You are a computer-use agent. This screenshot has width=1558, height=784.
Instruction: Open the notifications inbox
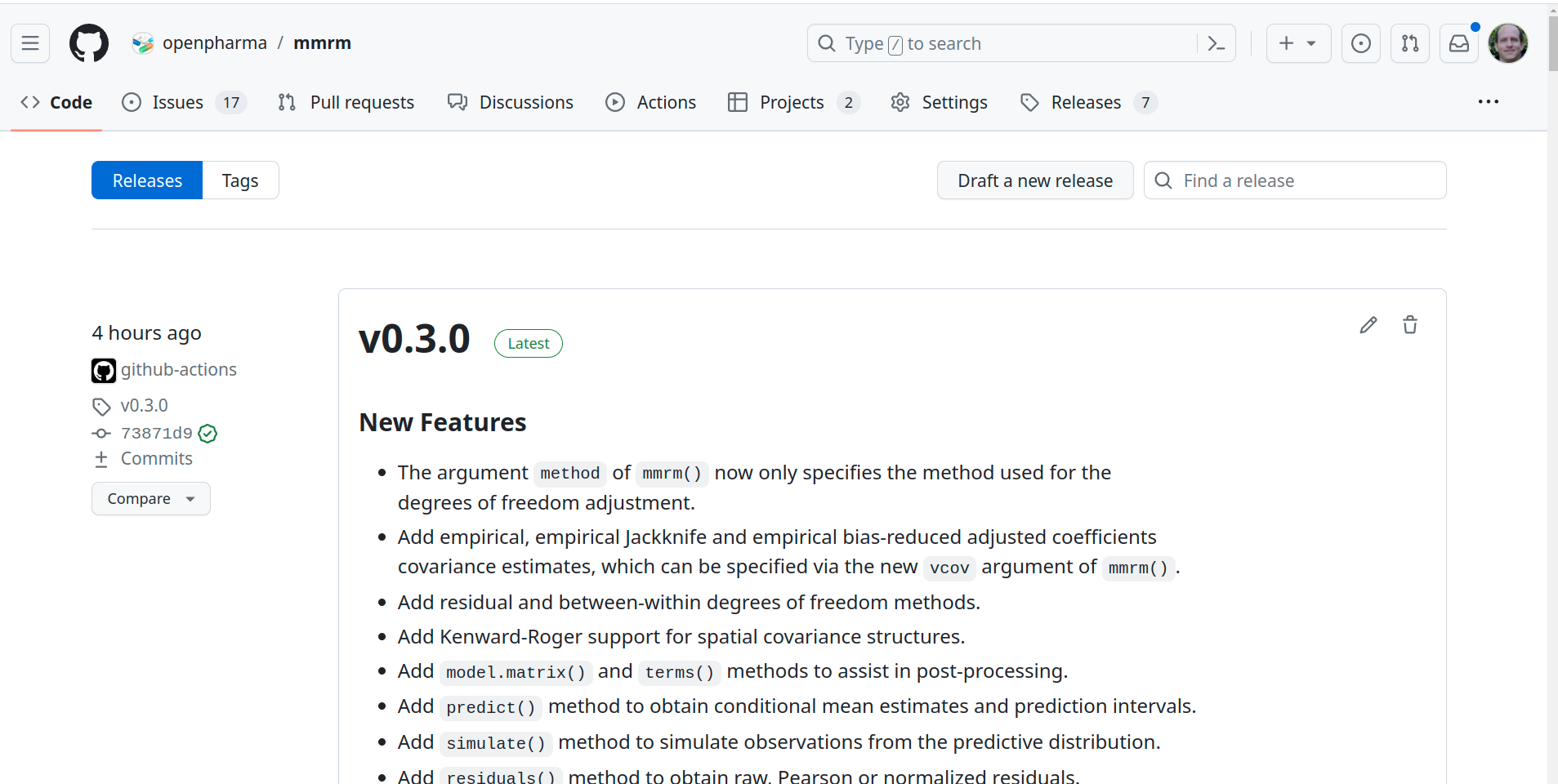(x=1458, y=43)
